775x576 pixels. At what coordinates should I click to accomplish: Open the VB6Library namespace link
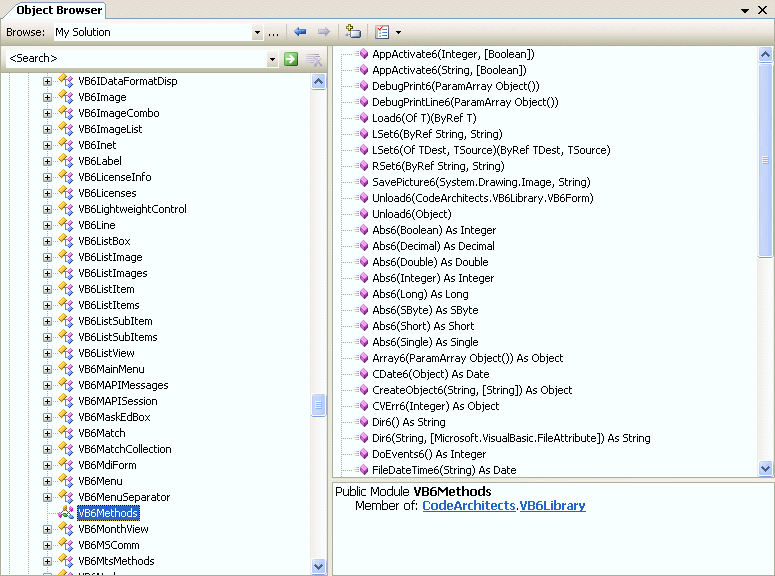pyautogui.click(x=552, y=506)
